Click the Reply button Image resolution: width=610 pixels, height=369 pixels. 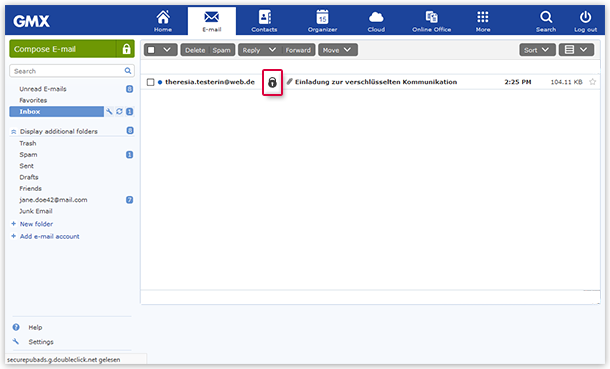(251, 50)
